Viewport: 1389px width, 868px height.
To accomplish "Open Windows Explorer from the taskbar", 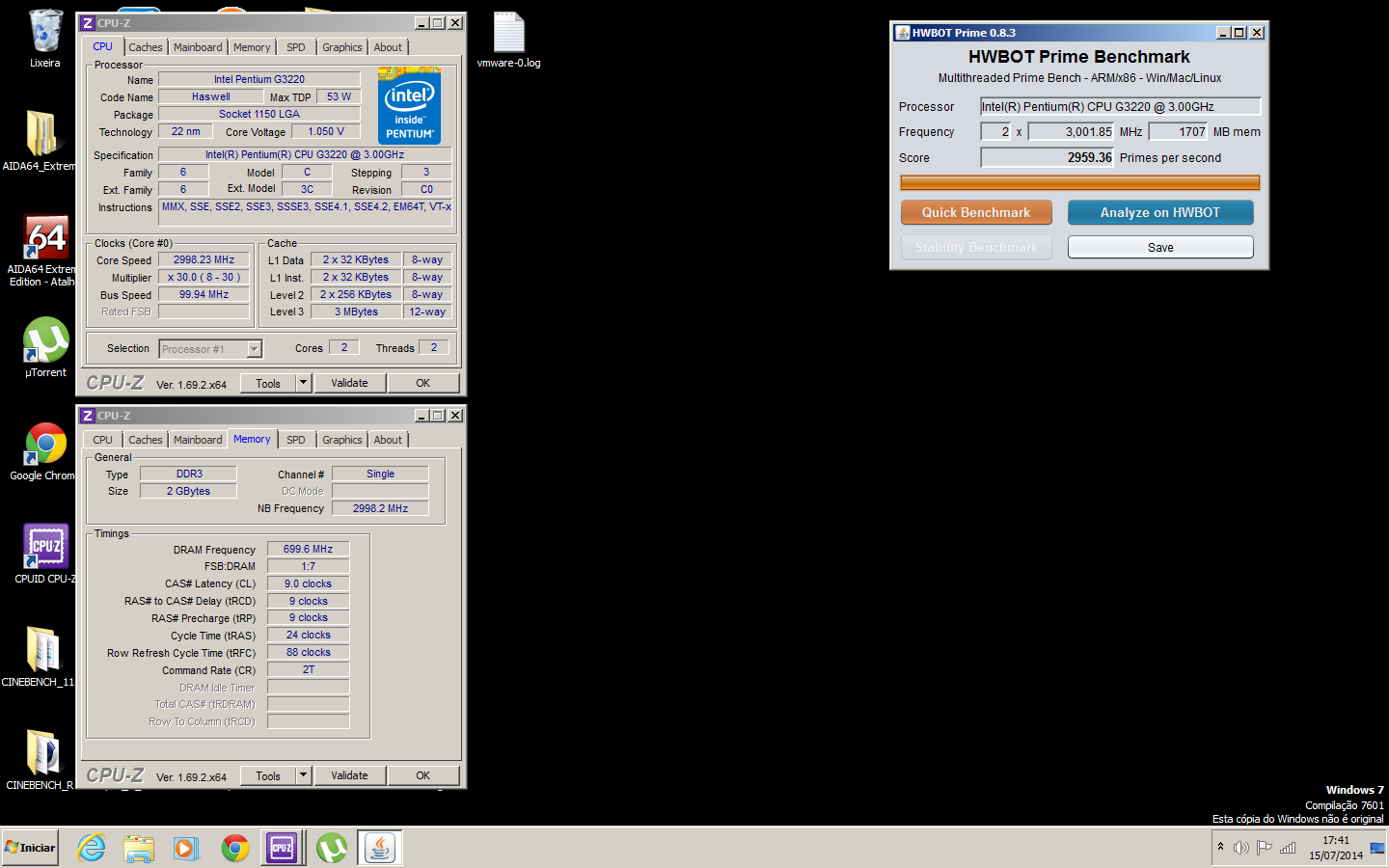I will (139, 848).
